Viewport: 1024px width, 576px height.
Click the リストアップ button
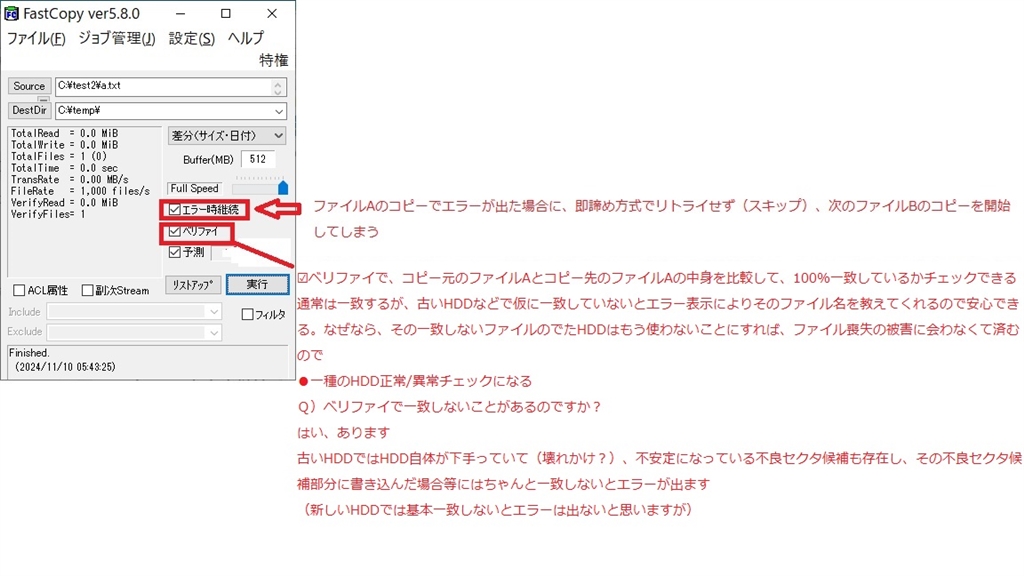[x=193, y=285]
